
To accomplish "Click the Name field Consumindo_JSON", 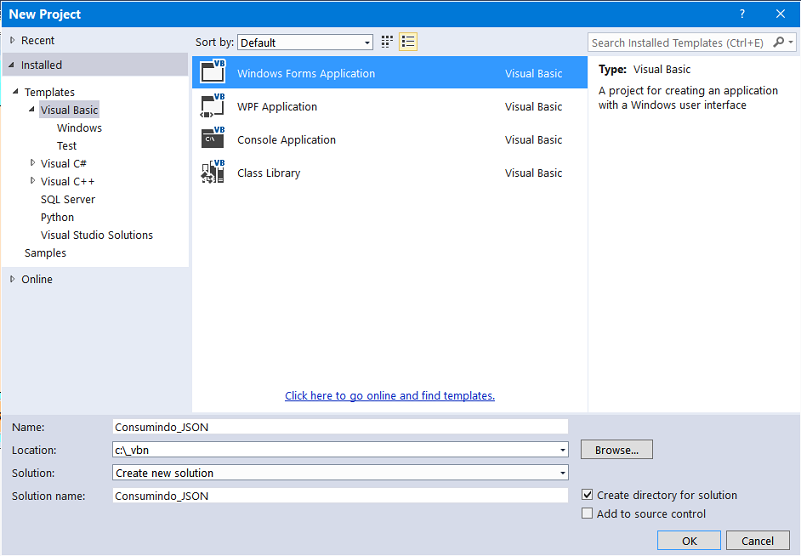I will tap(340, 427).
